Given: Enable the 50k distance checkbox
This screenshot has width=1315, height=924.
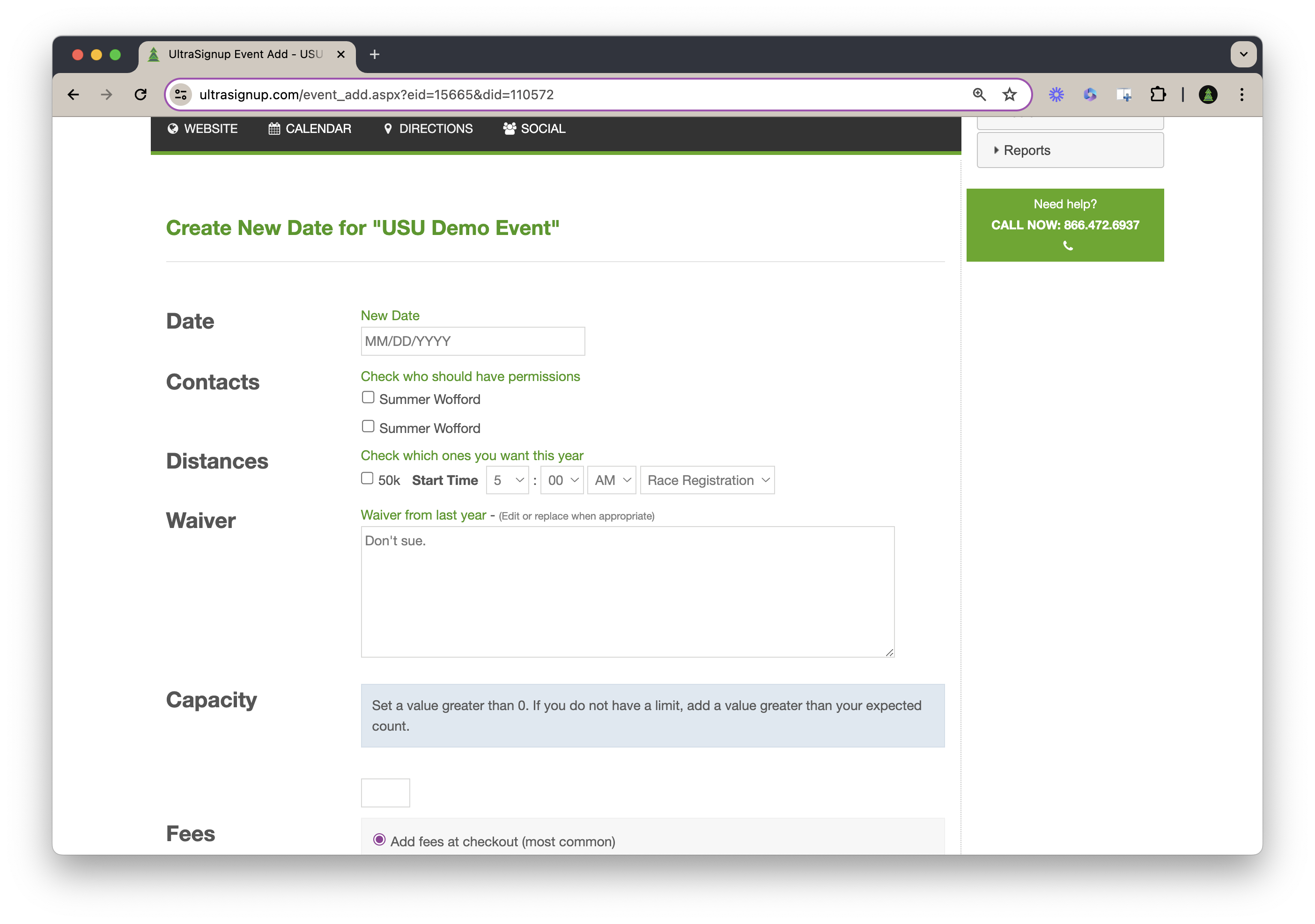Looking at the screenshot, I should pyautogui.click(x=367, y=478).
